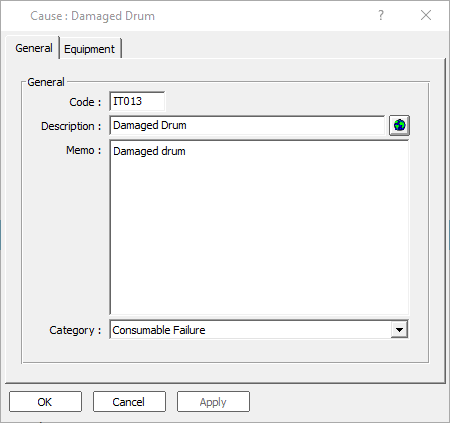Image resolution: width=450 pixels, height=423 pixels.
Task: Click the General group box heading
Action: tap(46, 82)
